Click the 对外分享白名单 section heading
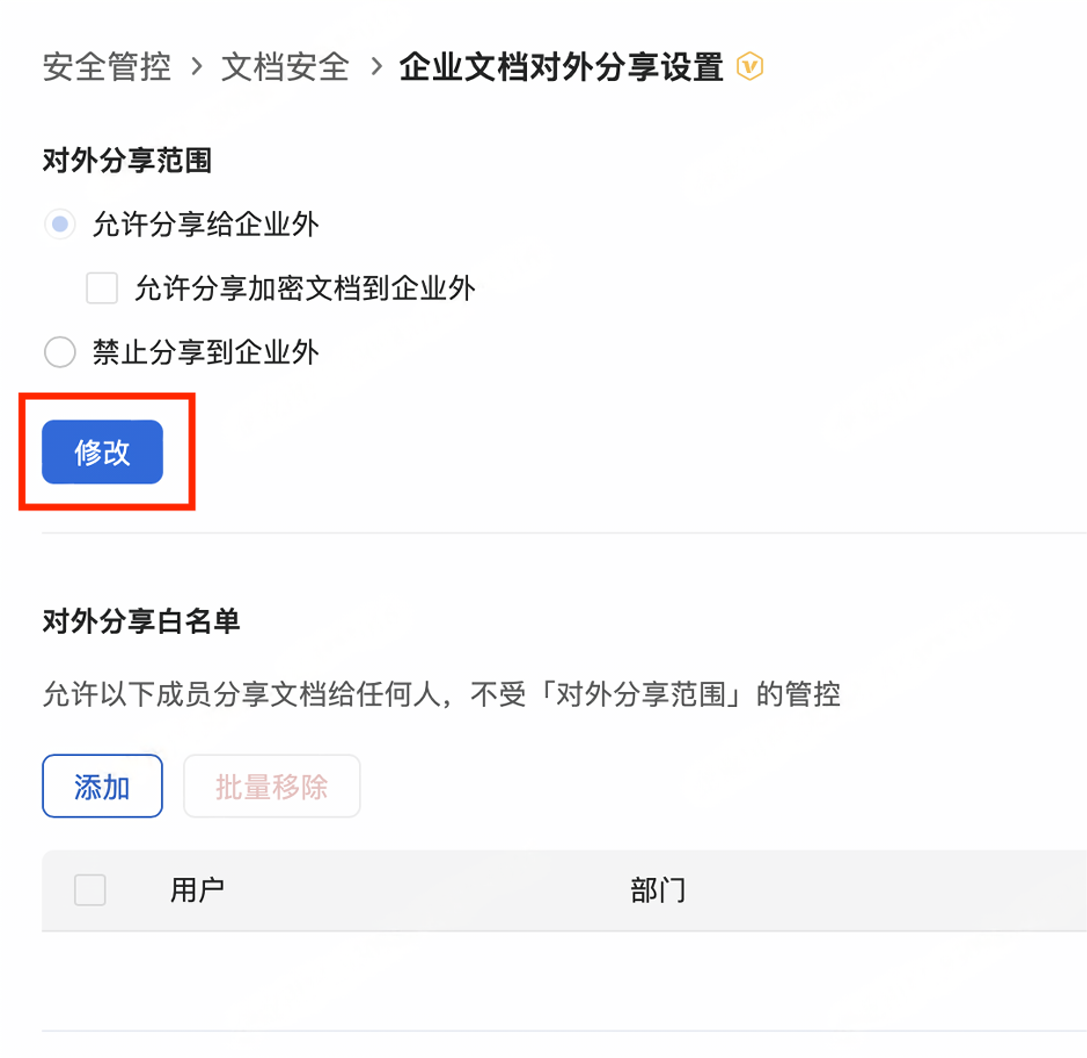The height and width of the screenshot is (1058, 1087). pyautogui.click(x=141, y=621)
